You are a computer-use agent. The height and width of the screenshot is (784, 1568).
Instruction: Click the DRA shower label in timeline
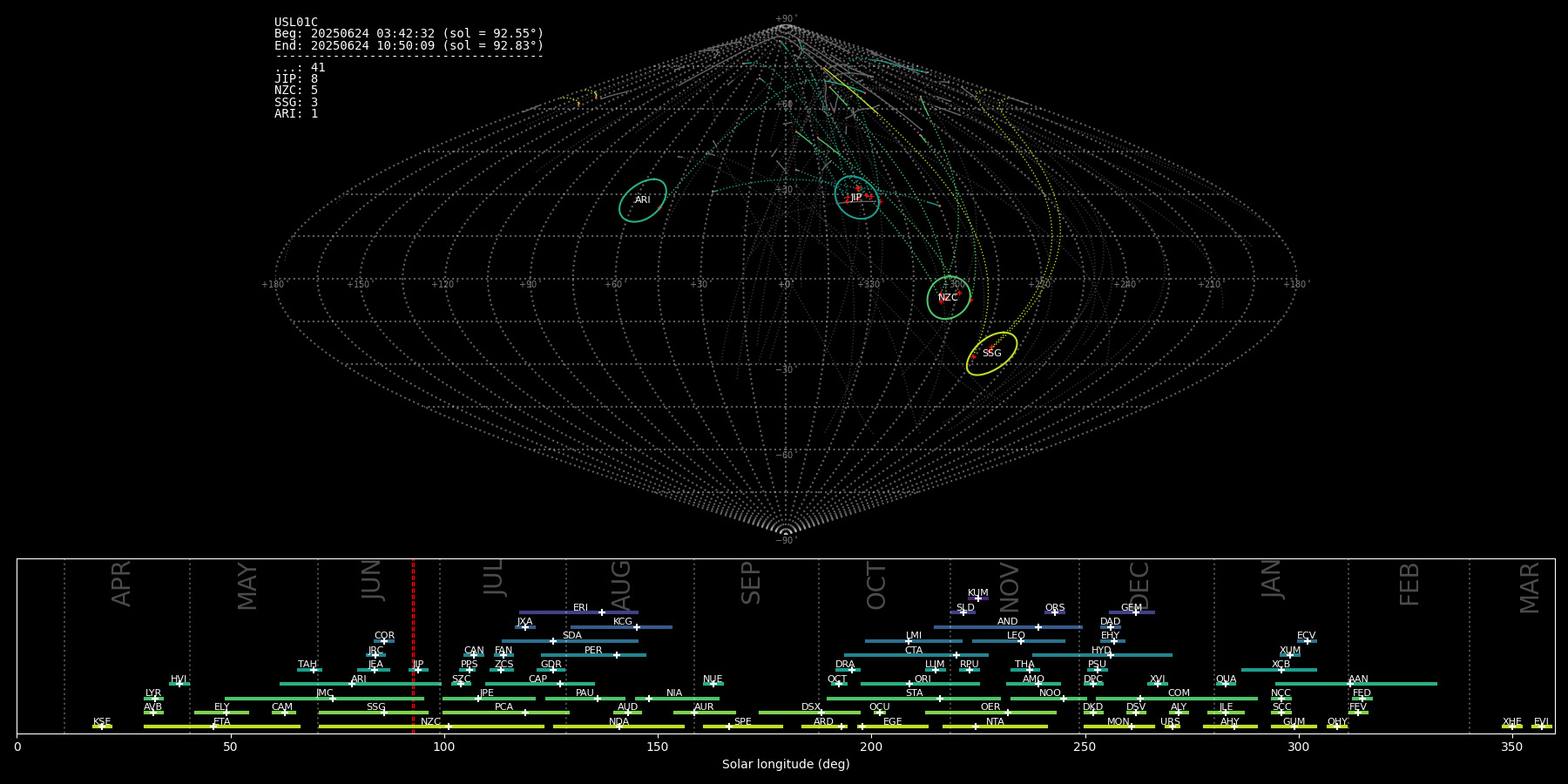(845, 665)
